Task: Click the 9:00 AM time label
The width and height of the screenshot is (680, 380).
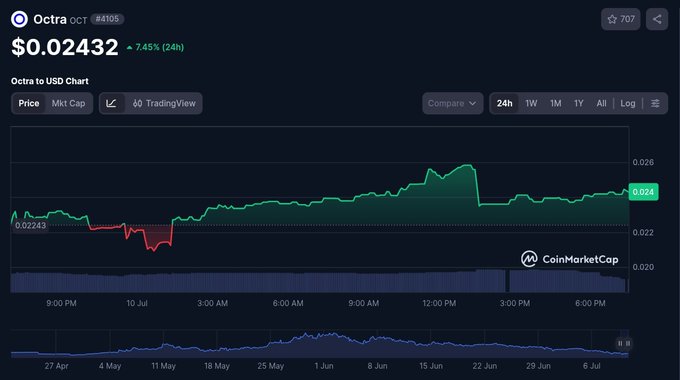Action: point(363,303)
